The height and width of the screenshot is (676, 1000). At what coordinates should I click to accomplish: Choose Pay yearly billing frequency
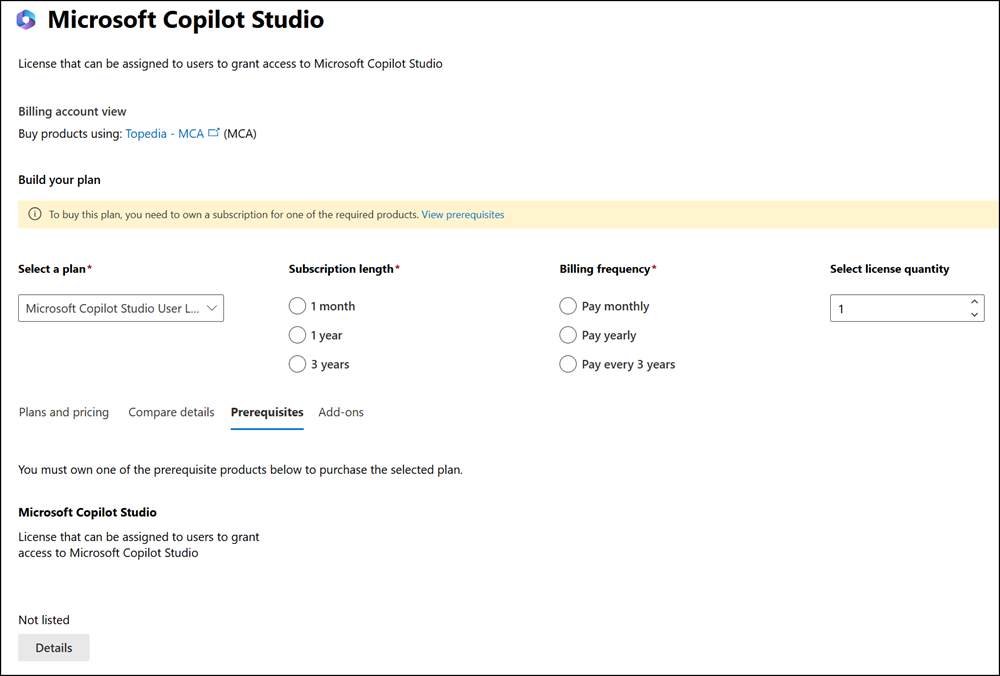[x=568, y=335]
